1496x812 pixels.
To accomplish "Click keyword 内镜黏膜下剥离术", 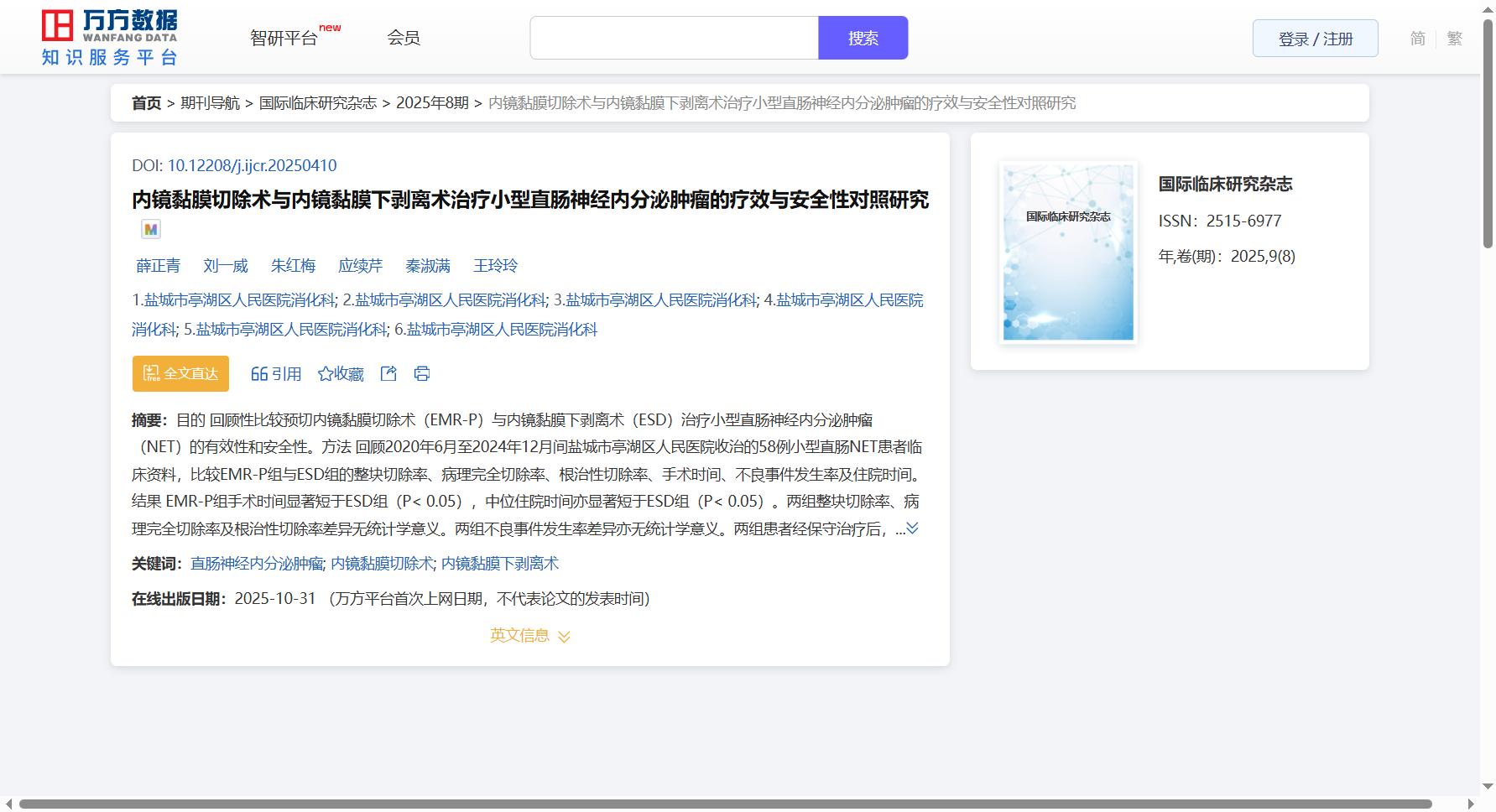I will (x=500, y=564).
